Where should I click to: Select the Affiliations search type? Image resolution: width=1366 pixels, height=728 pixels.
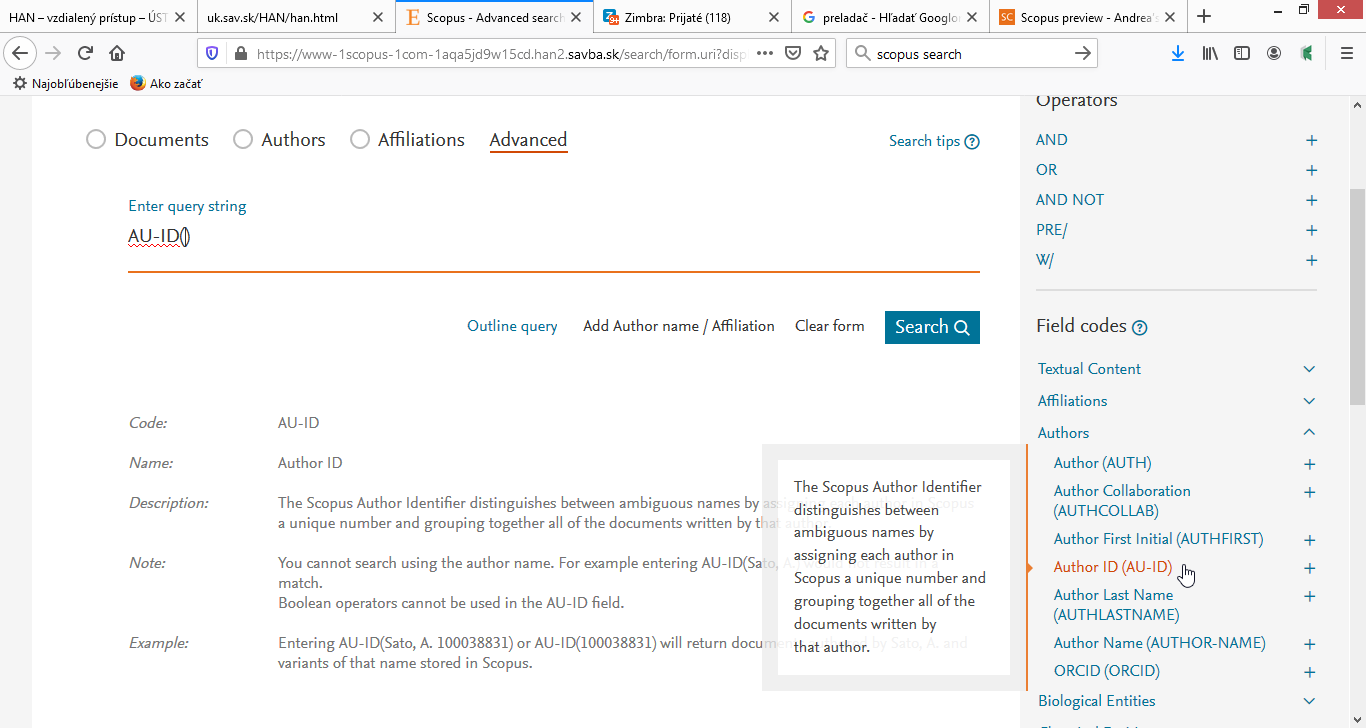click(x=359, y=140)
